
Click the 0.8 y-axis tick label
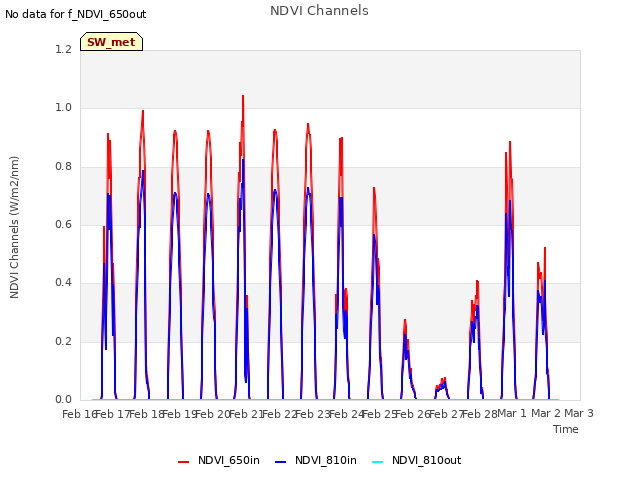63,167
